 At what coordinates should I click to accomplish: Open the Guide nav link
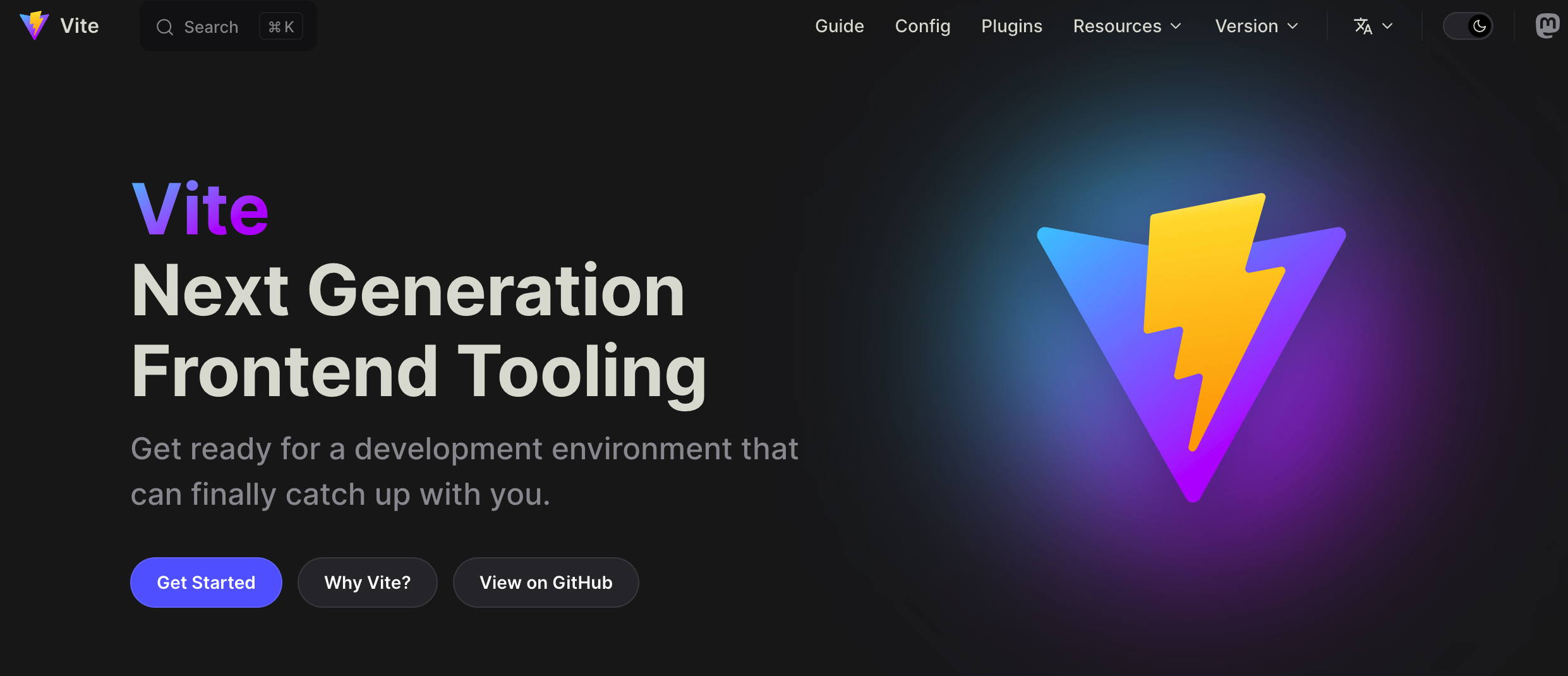point(840,26)
